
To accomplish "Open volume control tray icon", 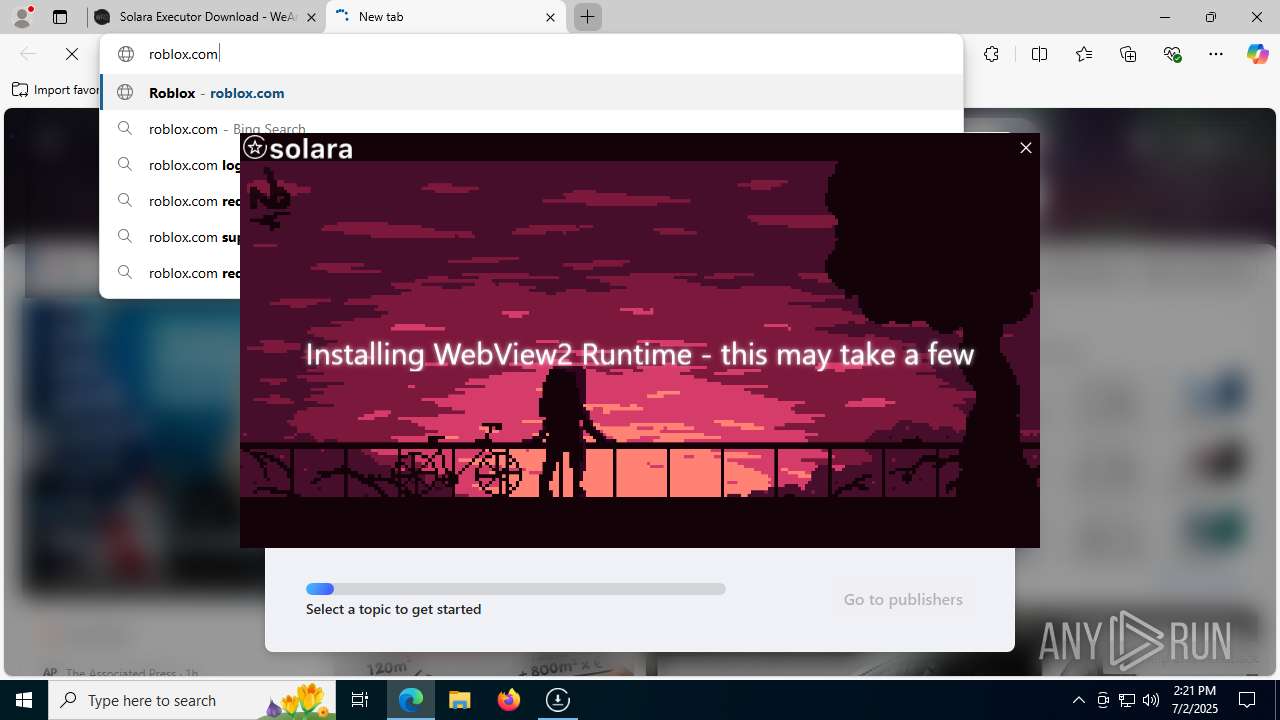I will [1151, 700].
